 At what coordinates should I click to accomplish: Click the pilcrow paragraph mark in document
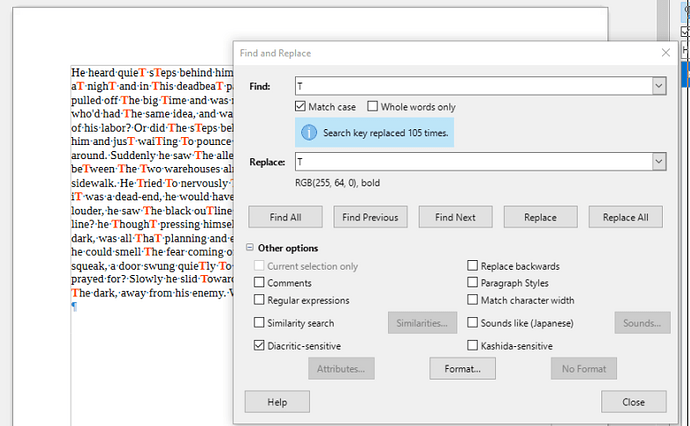pyautogui.click(x=74, y=307)
